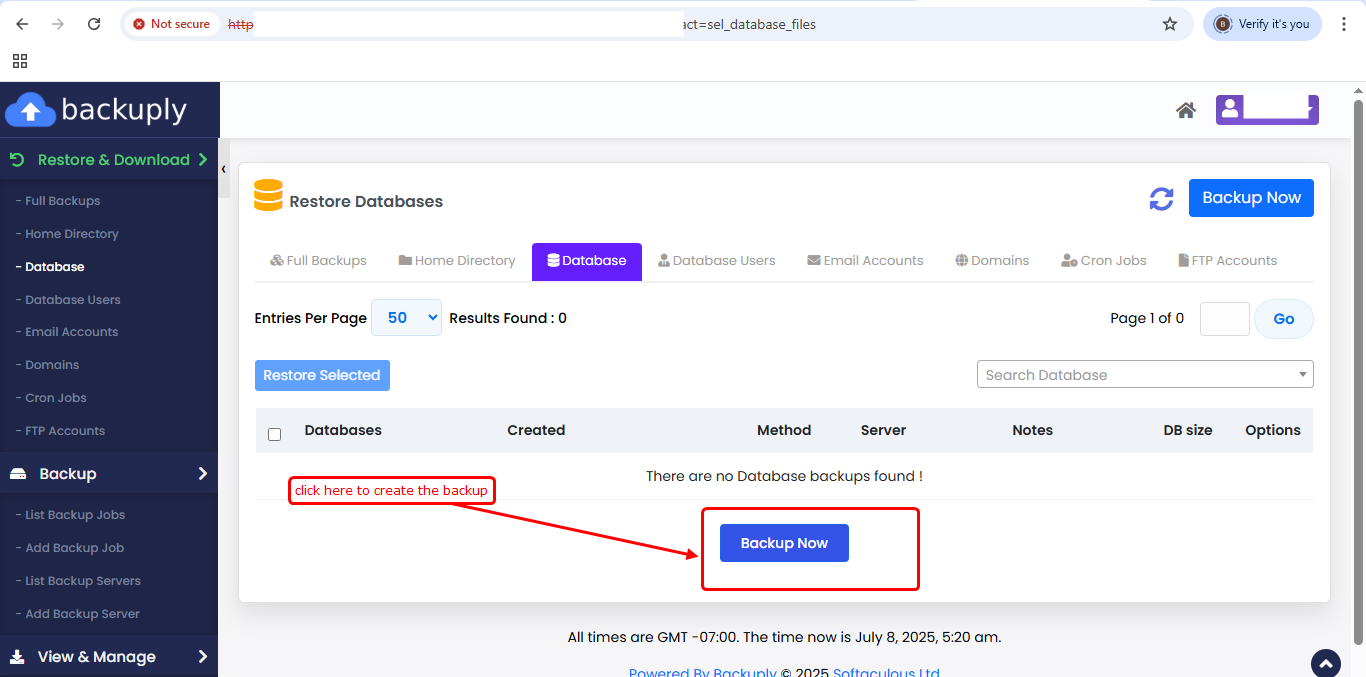
Task: Click the Databases column header
Action: 343,430
